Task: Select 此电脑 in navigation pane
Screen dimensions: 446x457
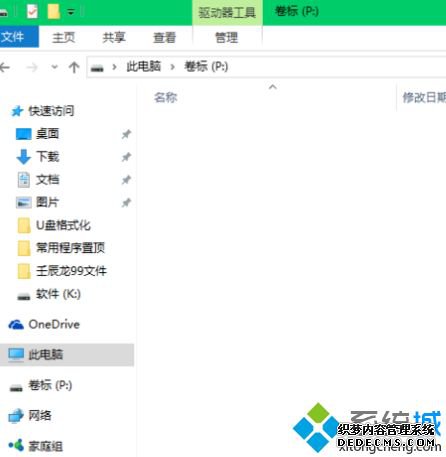Action: 46,354
